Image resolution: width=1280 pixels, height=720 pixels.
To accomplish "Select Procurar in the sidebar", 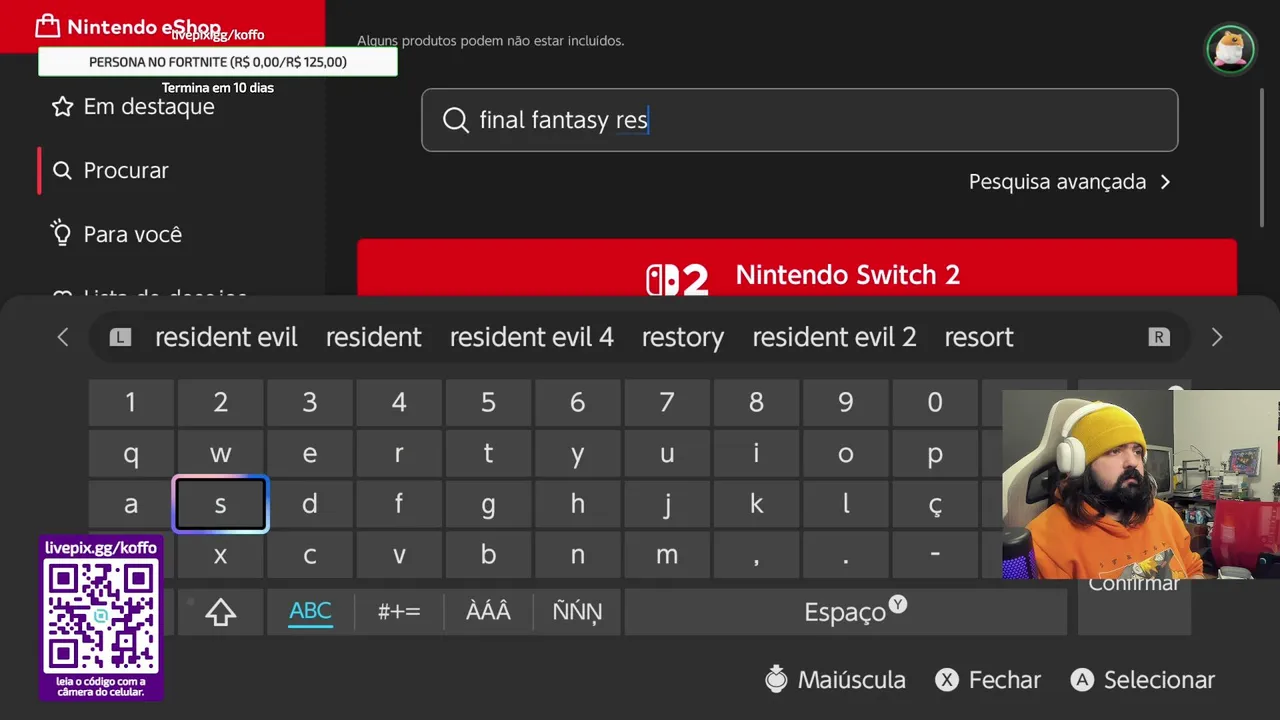I will pos(110,170).
